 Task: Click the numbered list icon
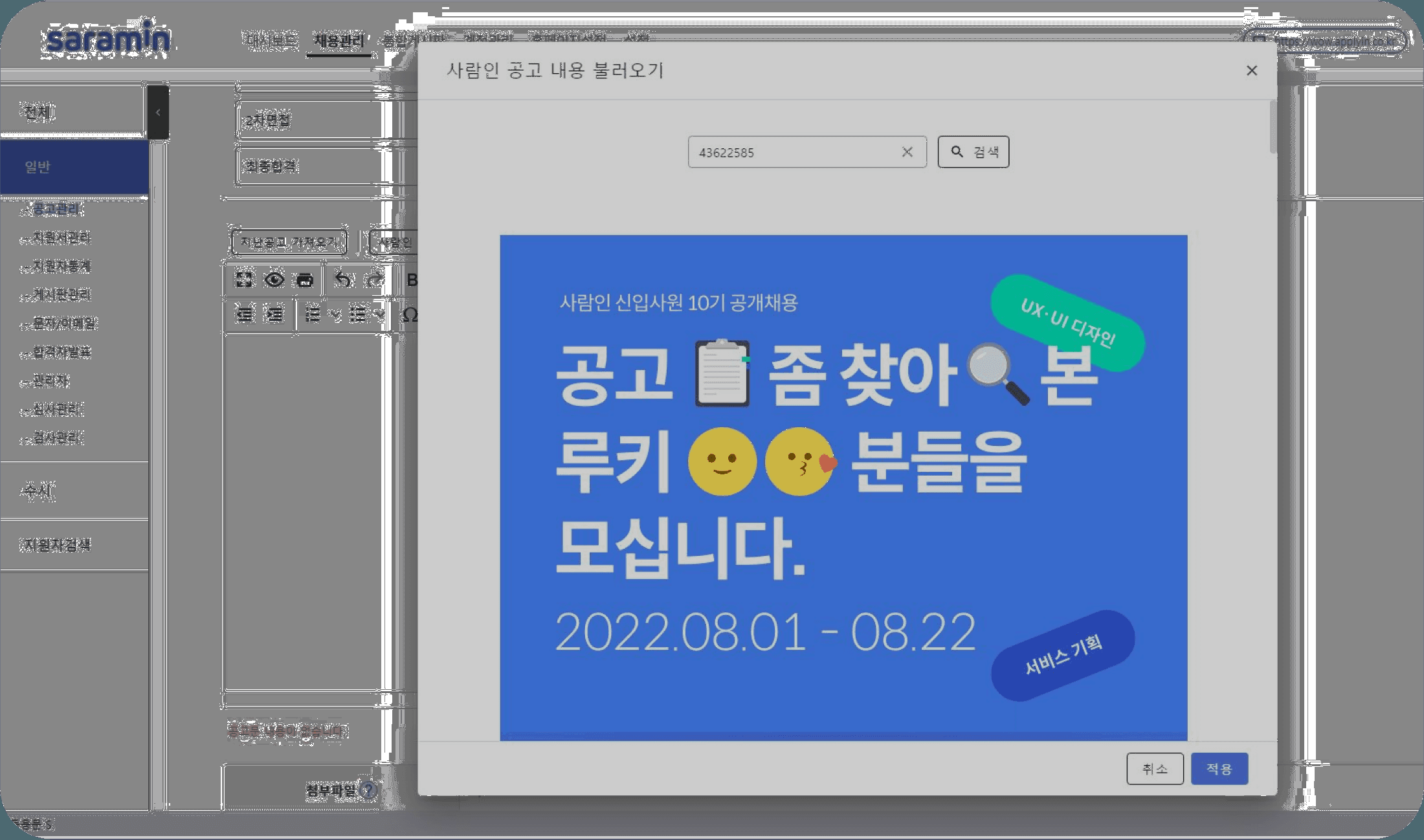(313, 315)
